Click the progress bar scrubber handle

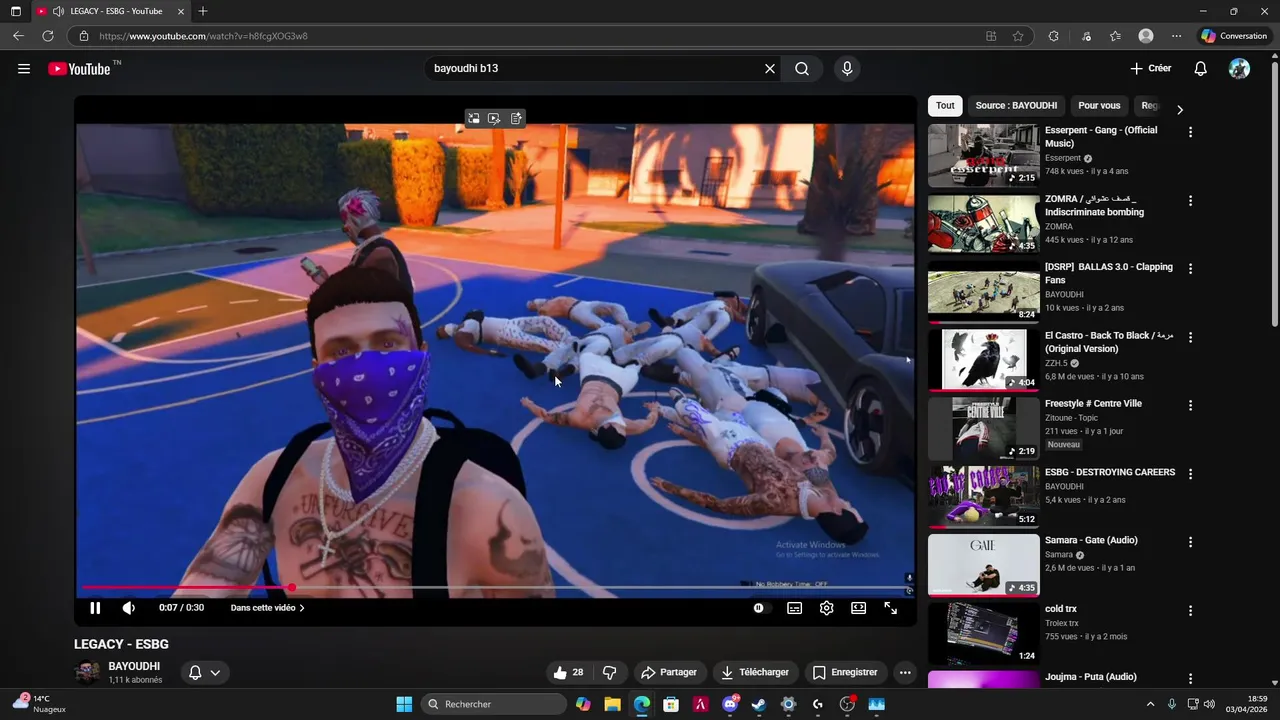(291, 588)
